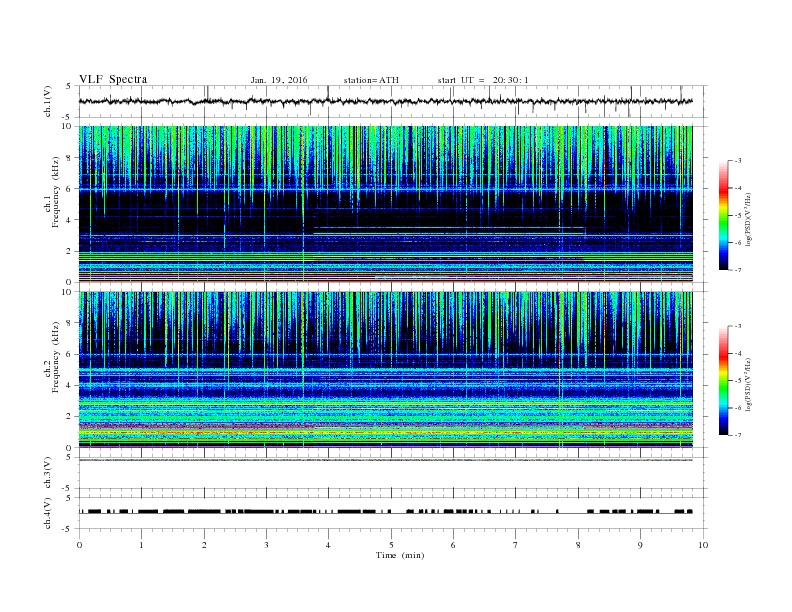Screen dimensions: 792x612
Task: Click the ch.2 spectrogram panel
Action: click(386, 369)
